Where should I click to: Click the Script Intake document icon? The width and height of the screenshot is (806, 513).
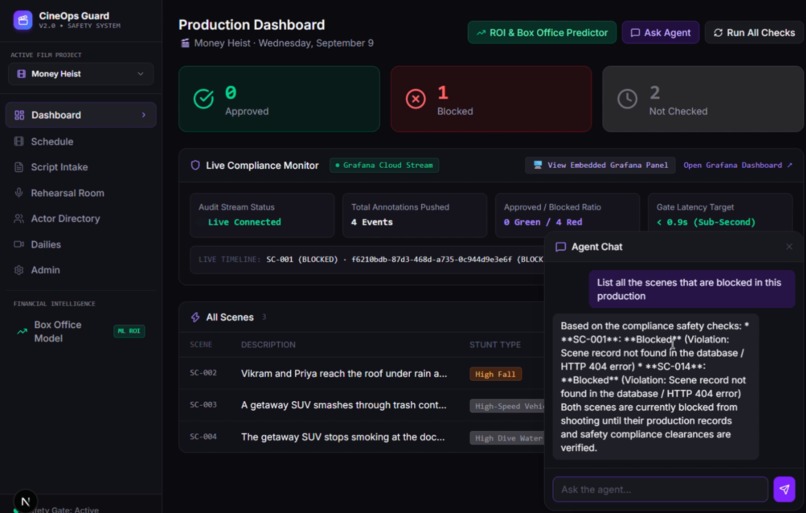[x=19, y=167]
